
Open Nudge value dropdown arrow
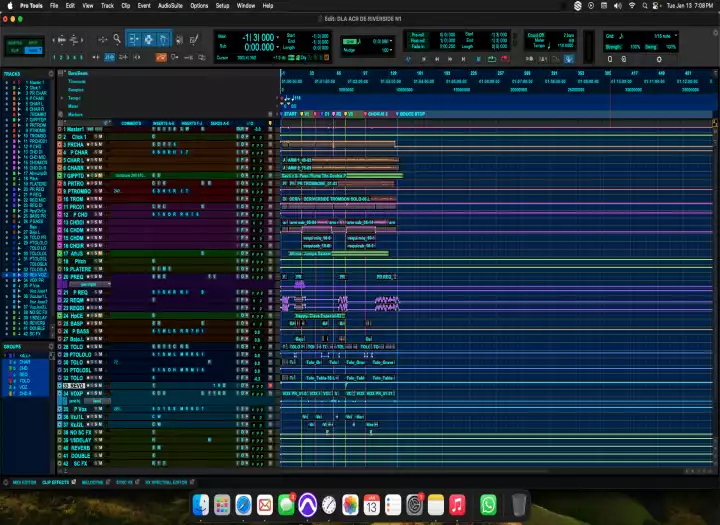point(391,50)
